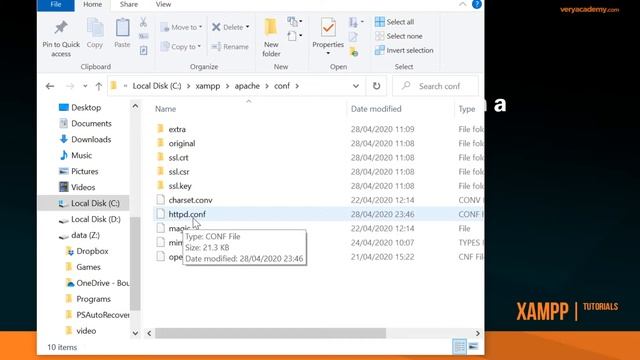Click the Paste shortcut icon
640x360 pixels.
pyautogui.click(x=143, y=50)
